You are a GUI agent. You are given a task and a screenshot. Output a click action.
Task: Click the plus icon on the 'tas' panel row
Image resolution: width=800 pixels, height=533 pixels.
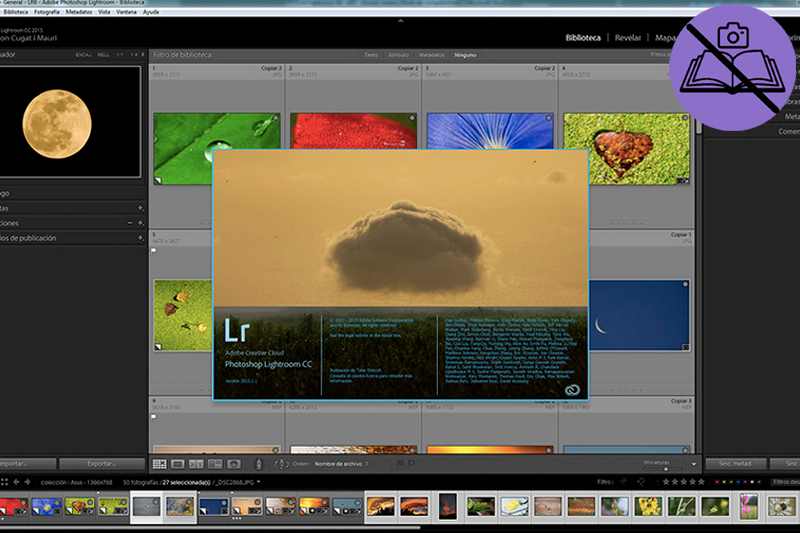pos(140,208)
